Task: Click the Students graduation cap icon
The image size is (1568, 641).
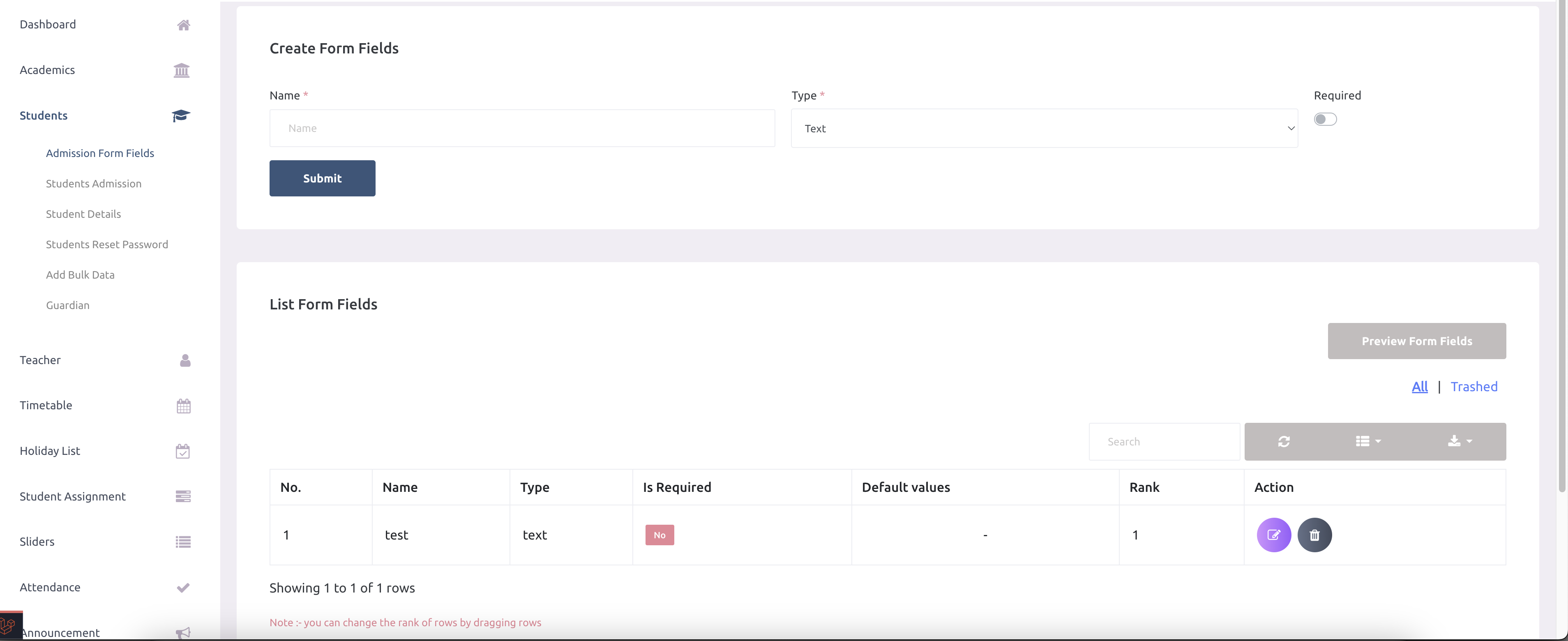Action: click(x=180, y=115)
